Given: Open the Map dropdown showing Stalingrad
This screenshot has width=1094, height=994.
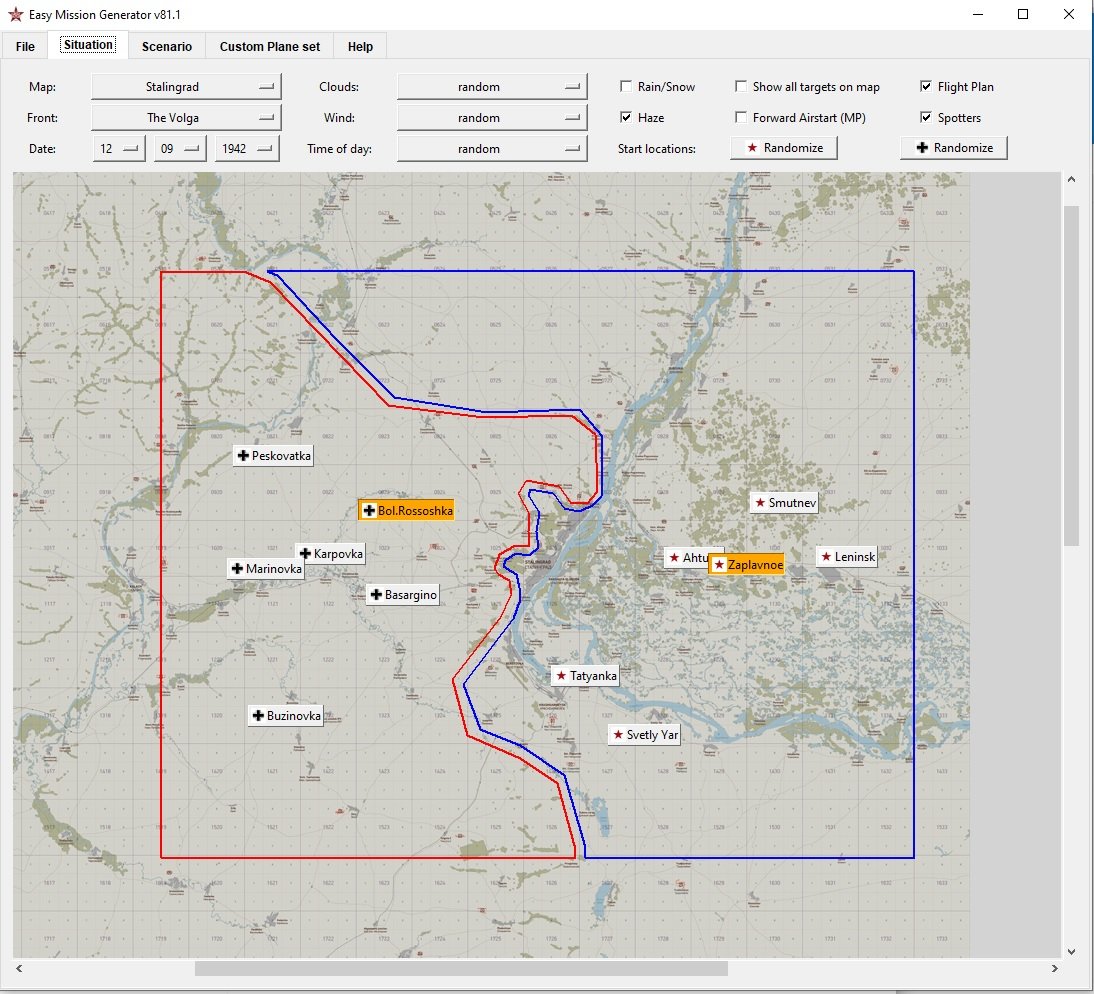Looking at the screenshot, I should 186,87.
